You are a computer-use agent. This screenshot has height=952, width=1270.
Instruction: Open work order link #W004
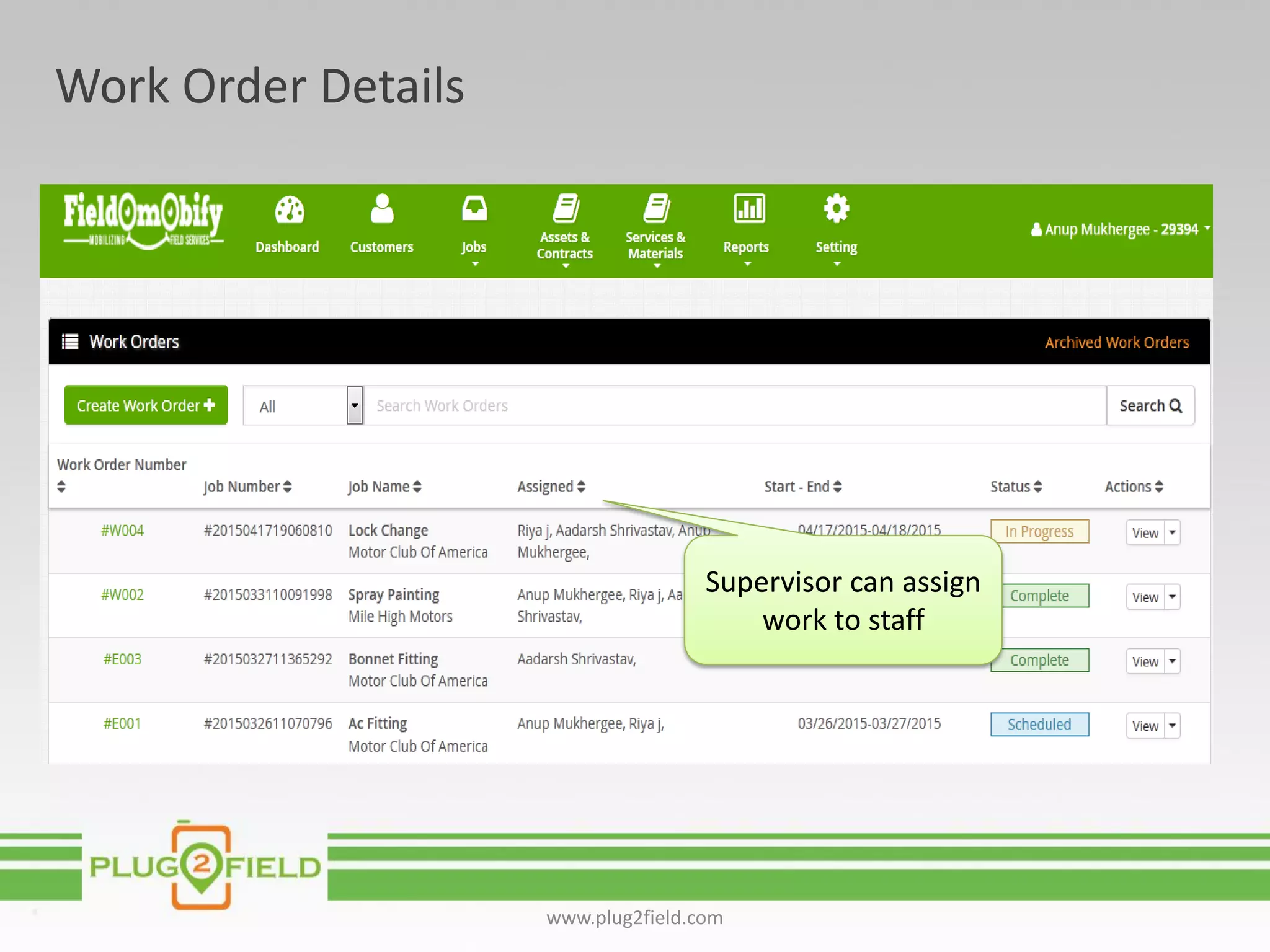122,531
